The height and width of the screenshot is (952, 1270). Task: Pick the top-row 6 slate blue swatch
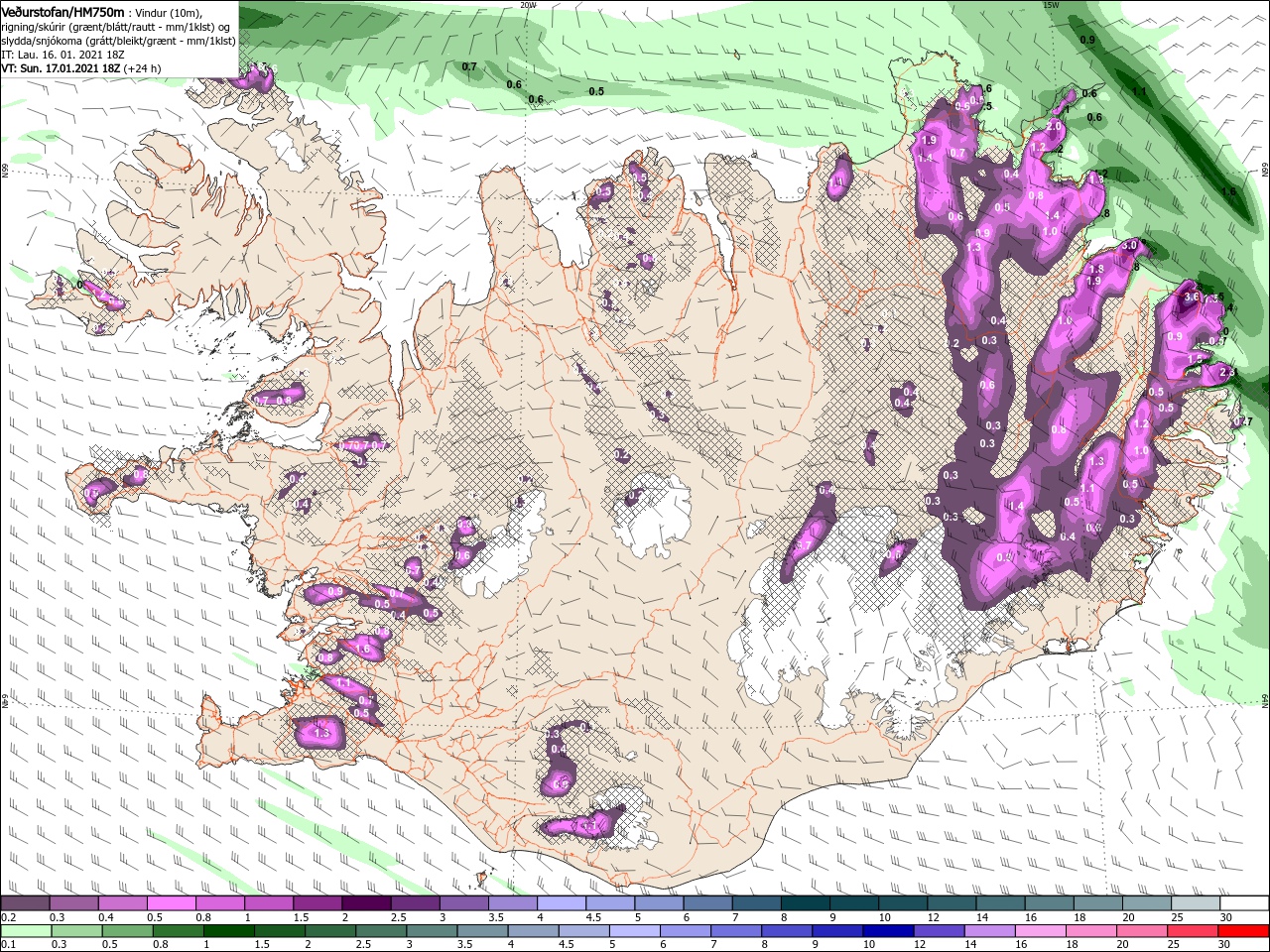tap(707, 903)
